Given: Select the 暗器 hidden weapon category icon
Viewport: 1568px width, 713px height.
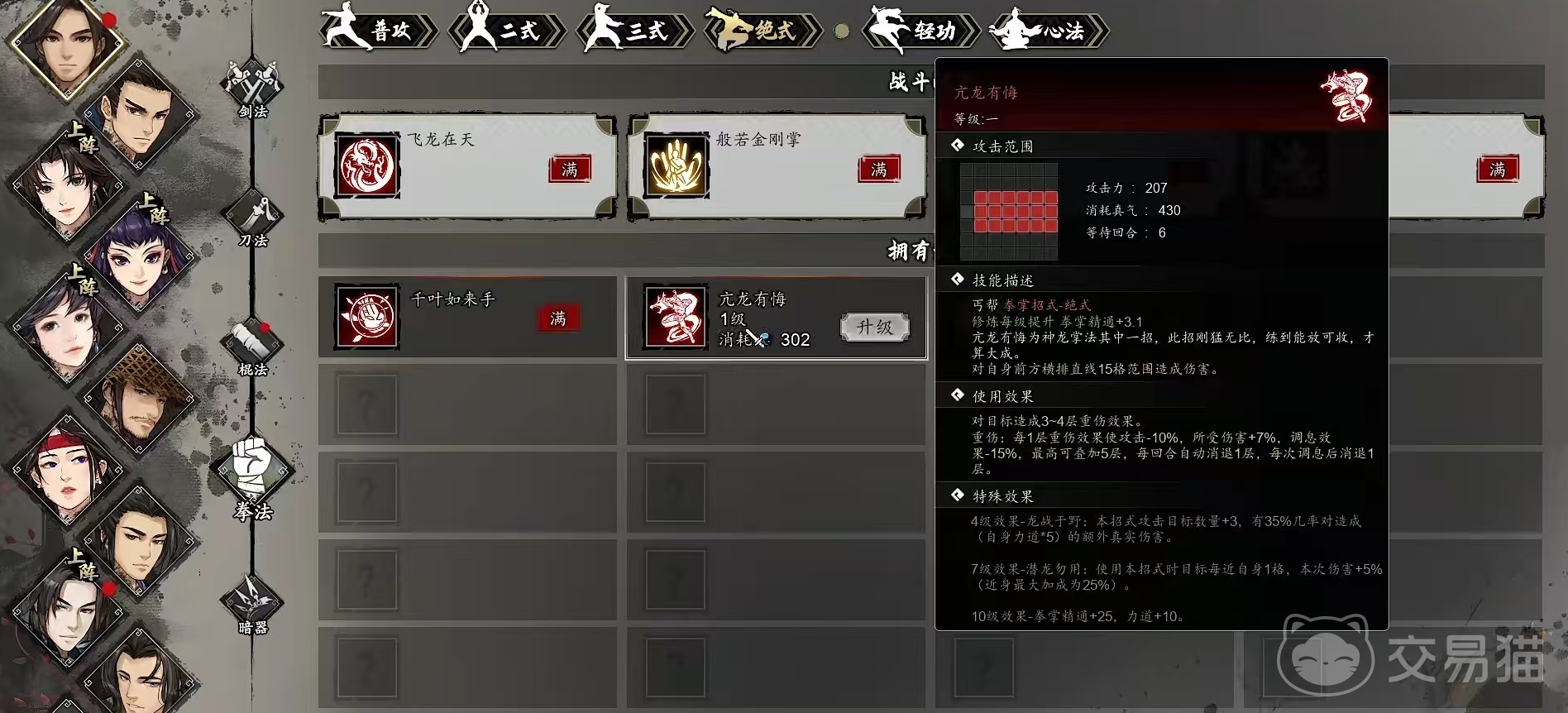Looking at the screenshot, I should point(252,605).
